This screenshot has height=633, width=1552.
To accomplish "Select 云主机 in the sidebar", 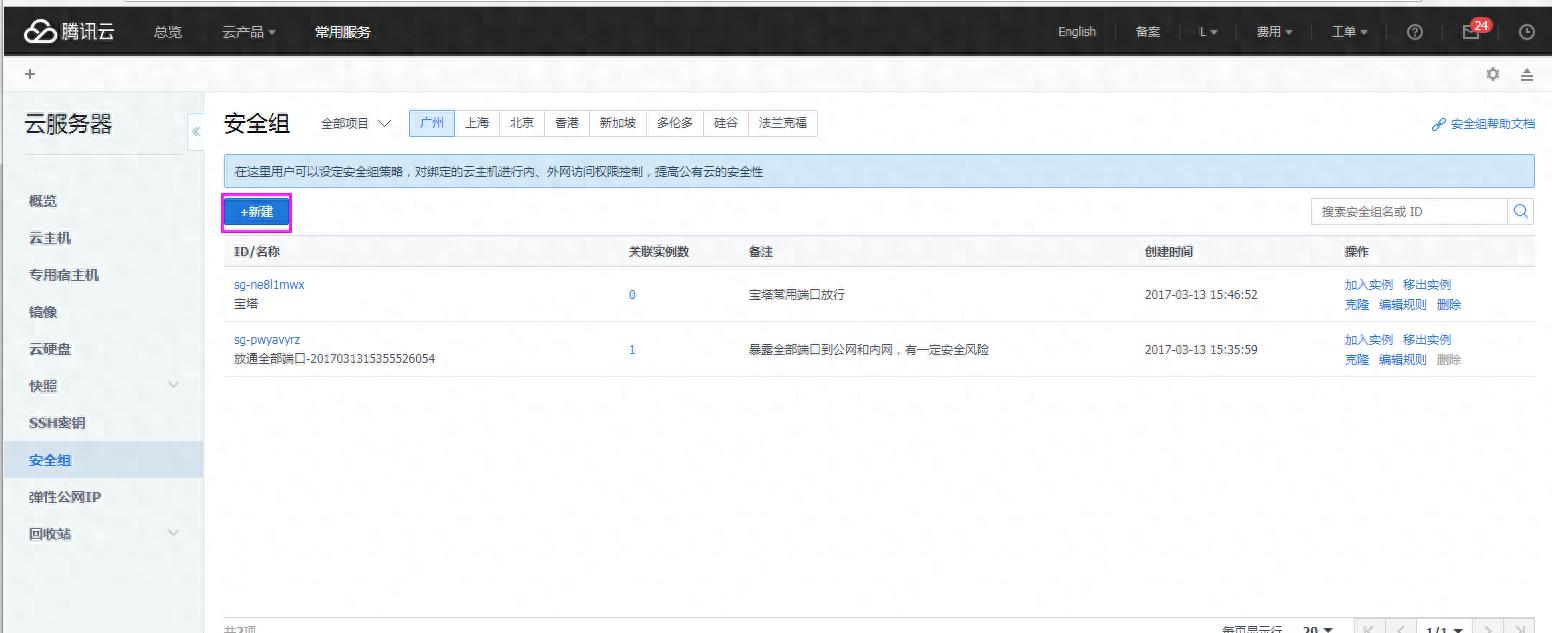I will (50, 238).
